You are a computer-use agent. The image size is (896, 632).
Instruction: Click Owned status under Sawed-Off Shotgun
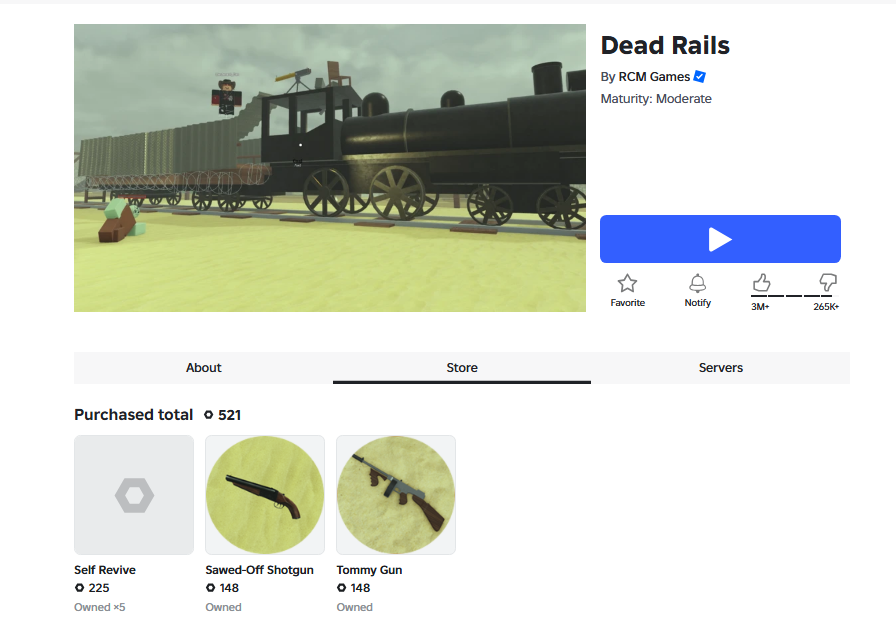point(223,607)
